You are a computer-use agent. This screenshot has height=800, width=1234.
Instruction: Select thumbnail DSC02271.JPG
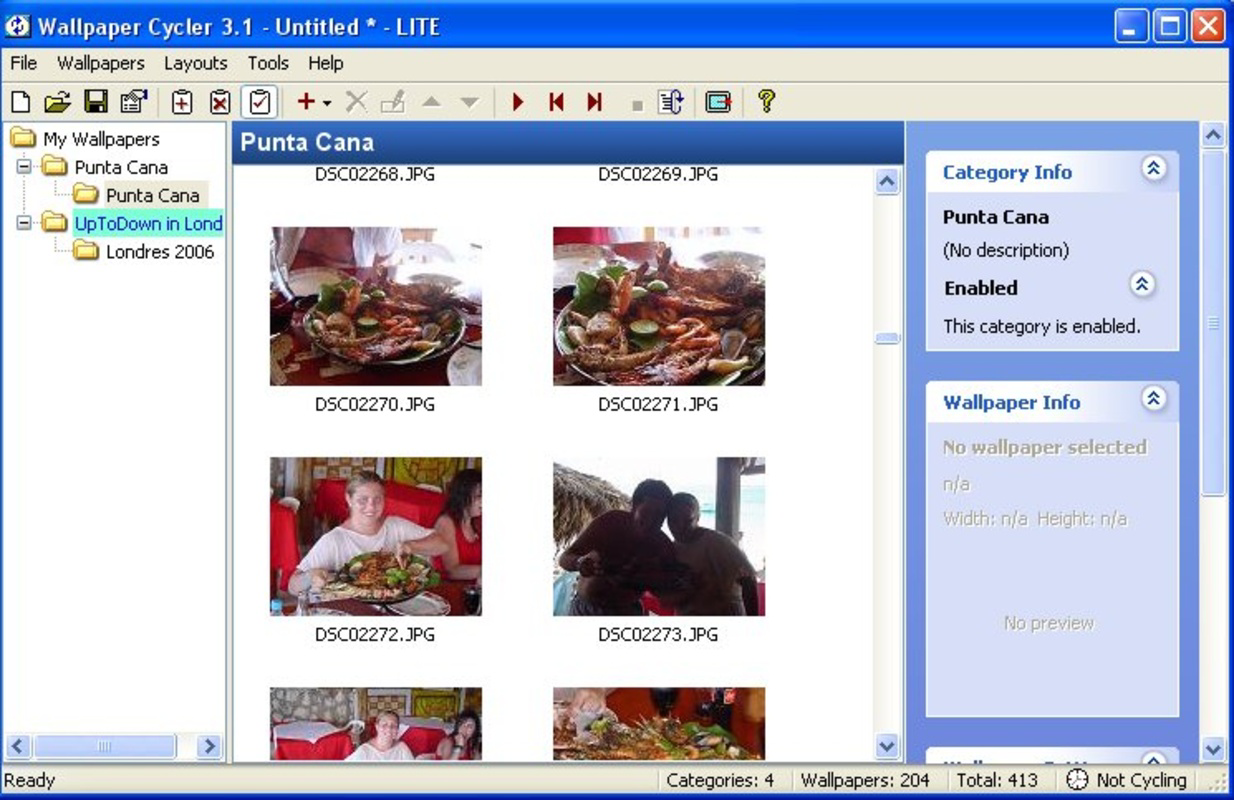coord(659,306)
